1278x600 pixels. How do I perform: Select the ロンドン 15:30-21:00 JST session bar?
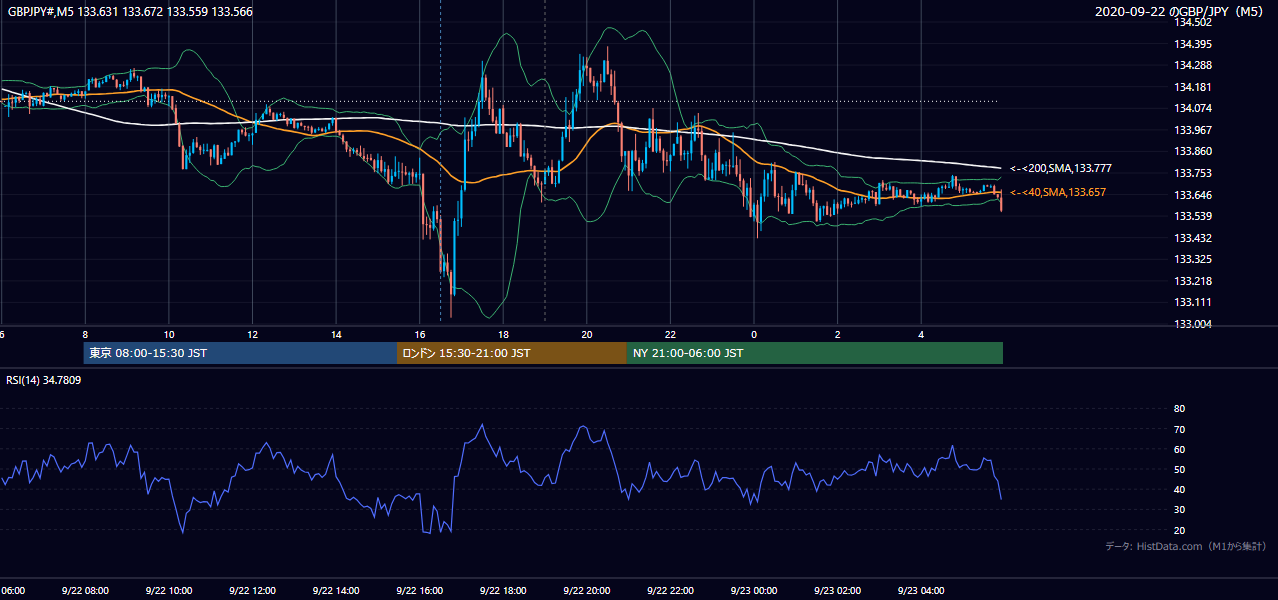512,353
